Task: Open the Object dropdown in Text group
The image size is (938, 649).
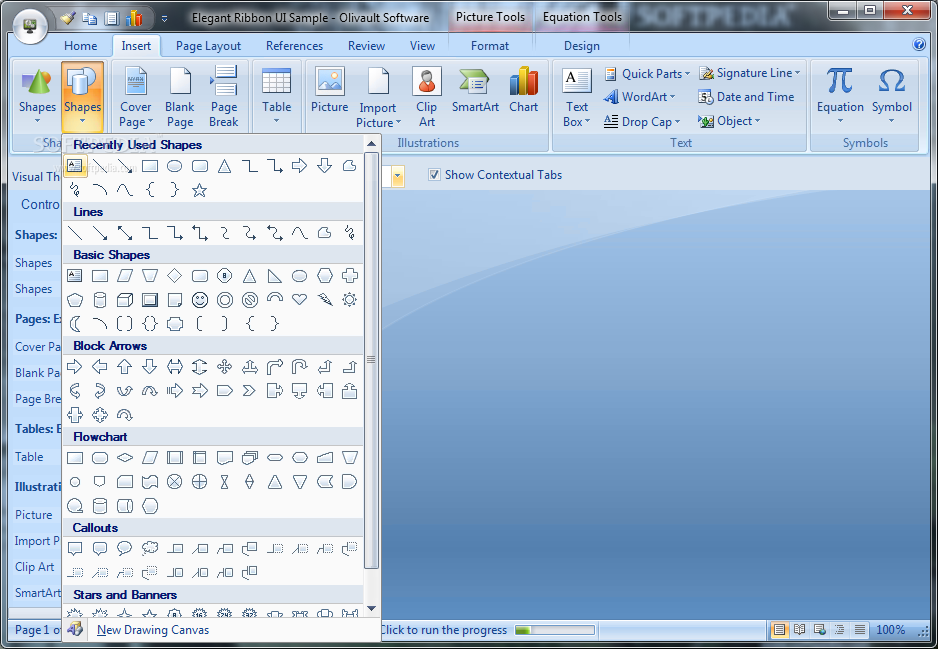Action: [729, 121]
